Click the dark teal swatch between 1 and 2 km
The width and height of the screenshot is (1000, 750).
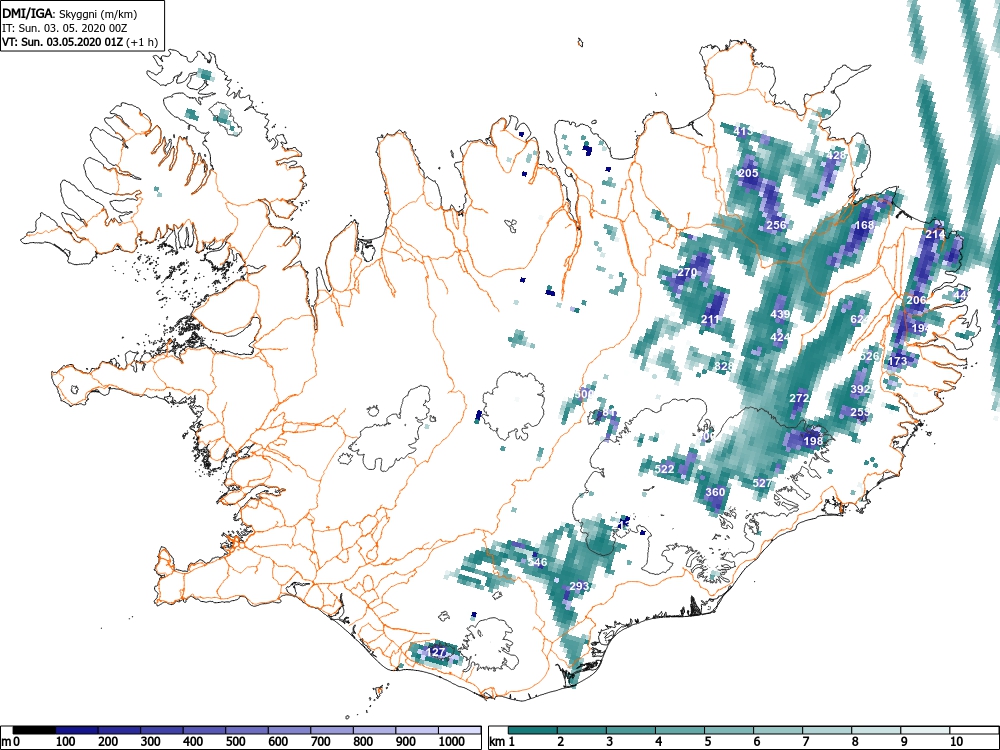tap(533, 730)
